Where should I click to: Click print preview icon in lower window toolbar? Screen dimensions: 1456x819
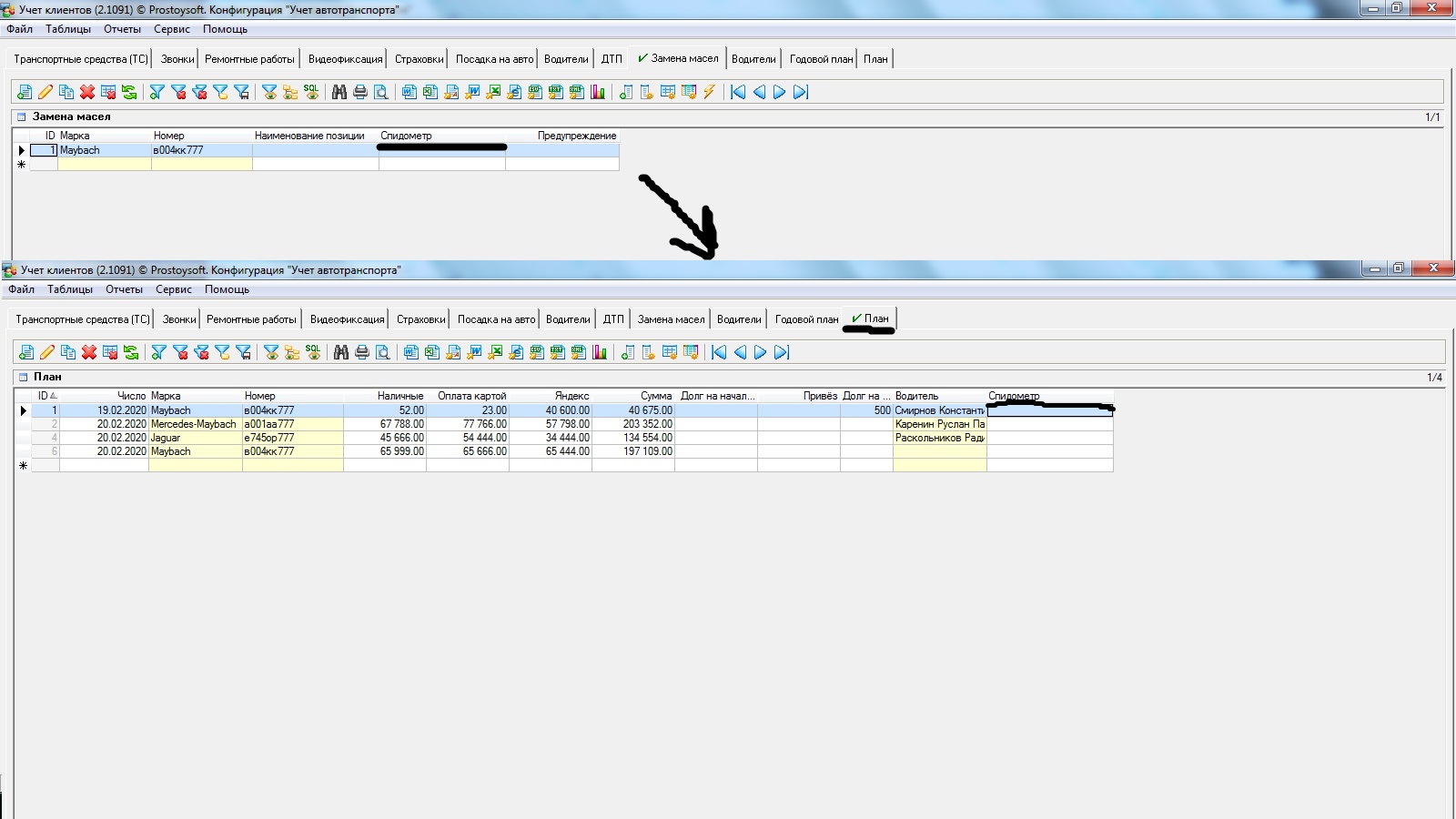pyautogui.click(x=383, y=352)
